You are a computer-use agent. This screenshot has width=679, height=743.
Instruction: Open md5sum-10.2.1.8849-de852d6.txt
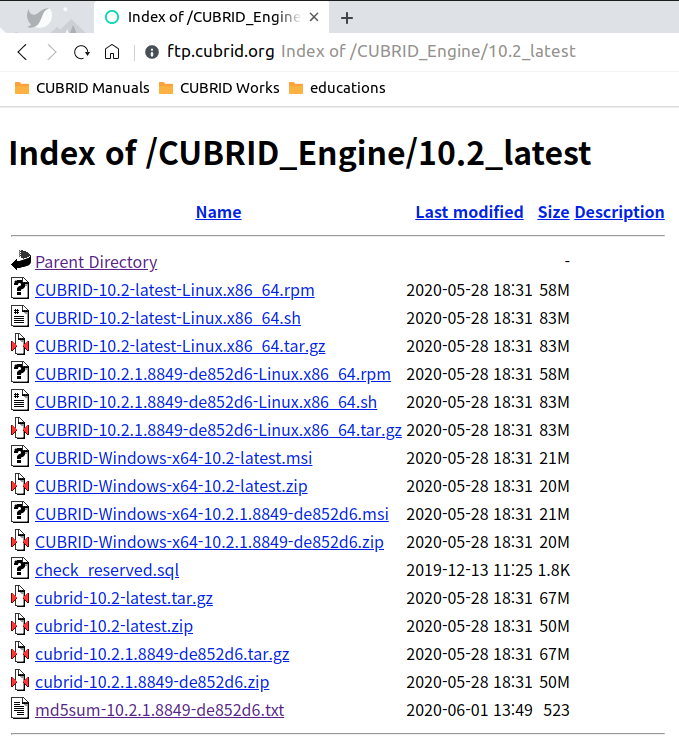point(160,710)
